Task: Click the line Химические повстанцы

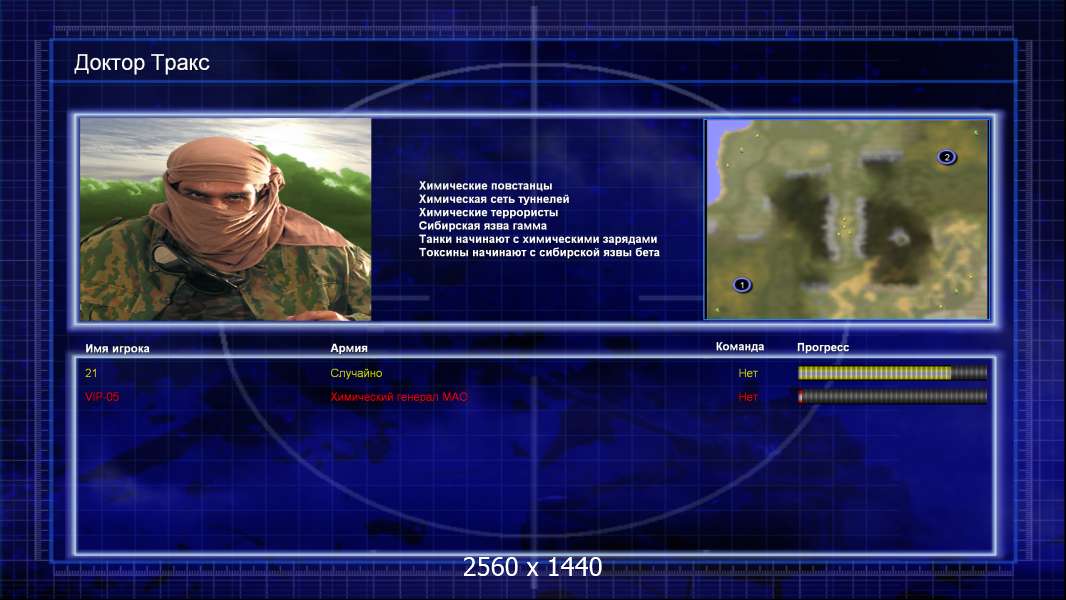Action: pos(485,186)
